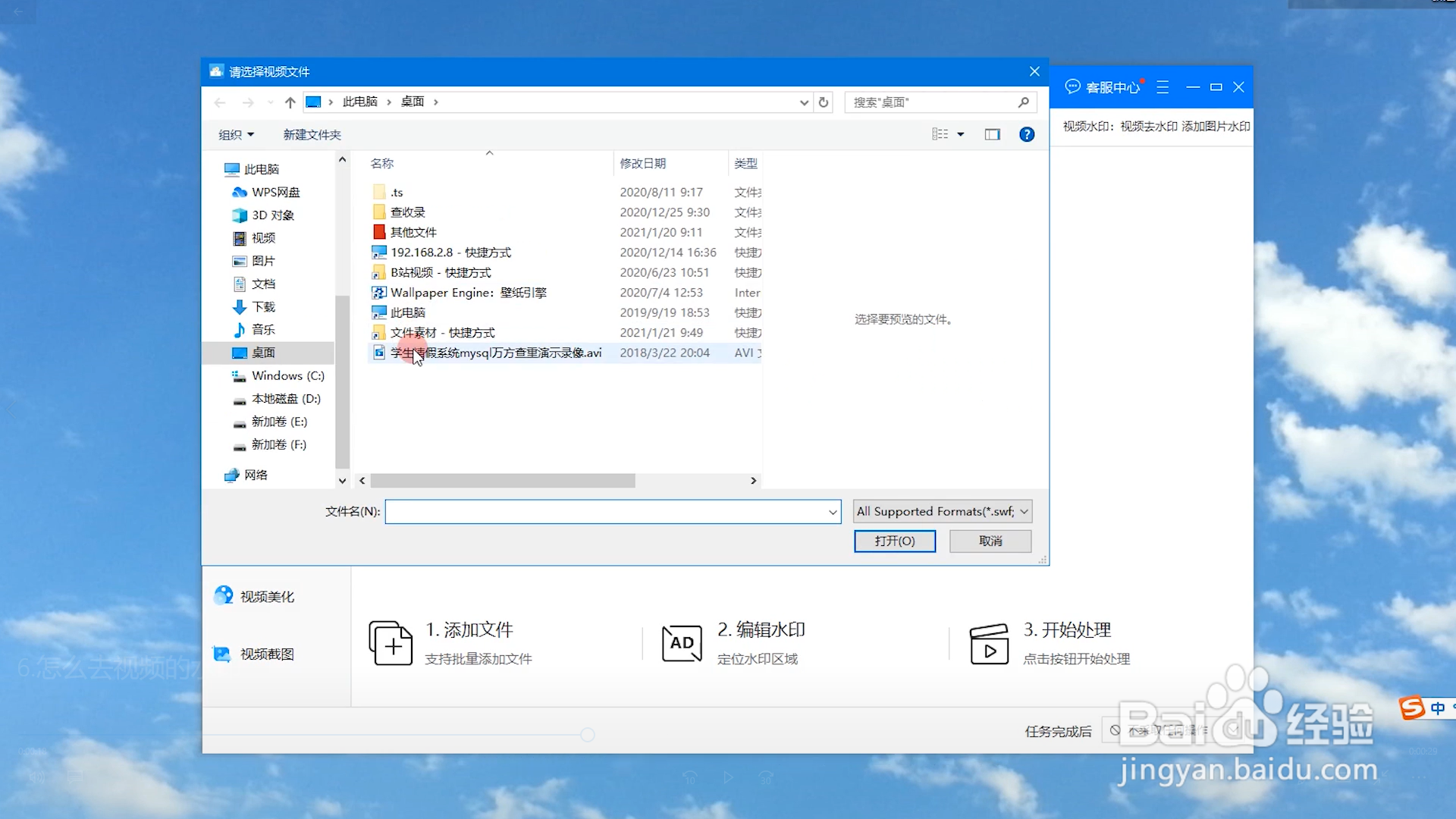Click the progress slider handle at bottom
Screen dimensions: 1456x819
(588, 734)
